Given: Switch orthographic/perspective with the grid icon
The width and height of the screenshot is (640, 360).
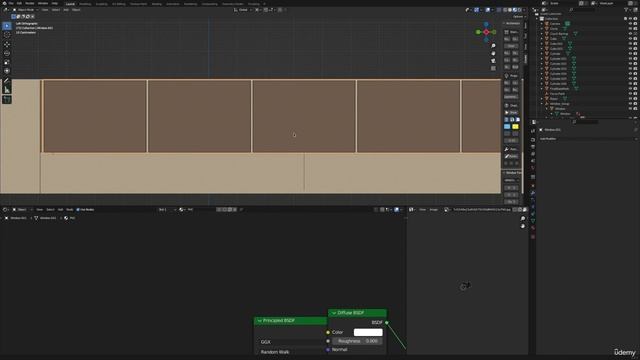Looking at the screenshot, I should click(x=493, y=68).
